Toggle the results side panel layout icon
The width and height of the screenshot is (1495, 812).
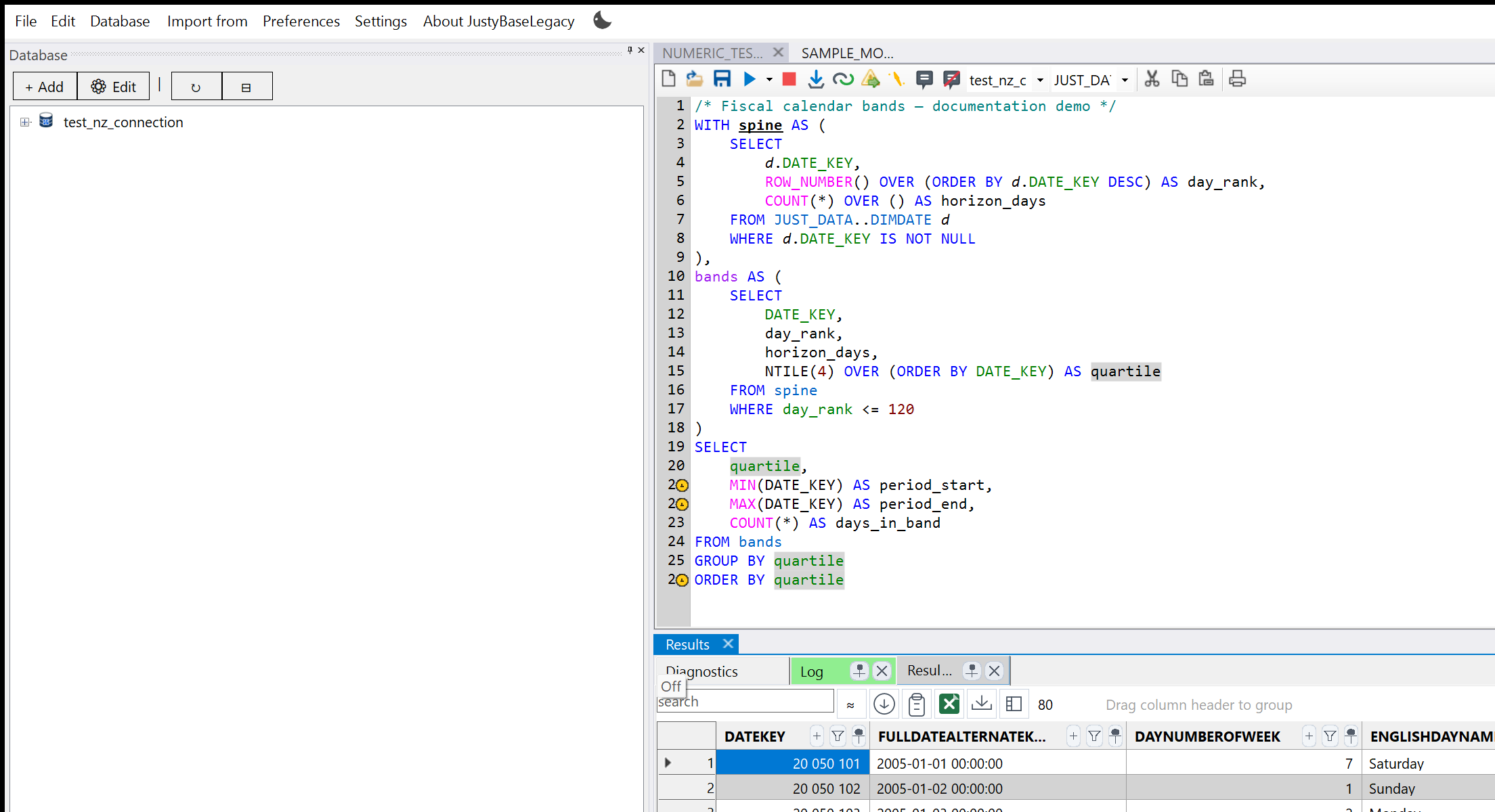[x=1014, y=704]
